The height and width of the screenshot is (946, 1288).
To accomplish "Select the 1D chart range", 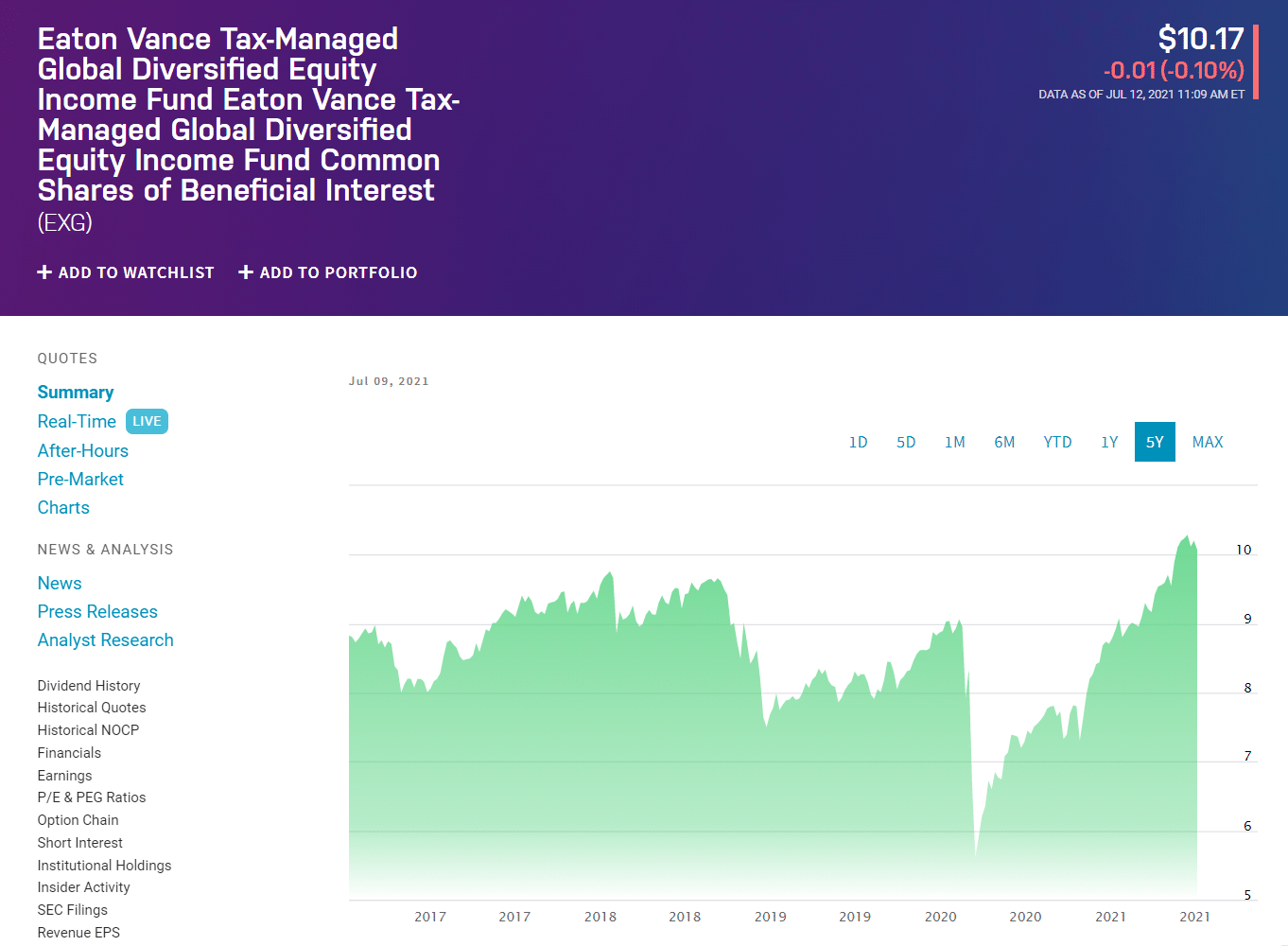I will click(x=858, y=442).
